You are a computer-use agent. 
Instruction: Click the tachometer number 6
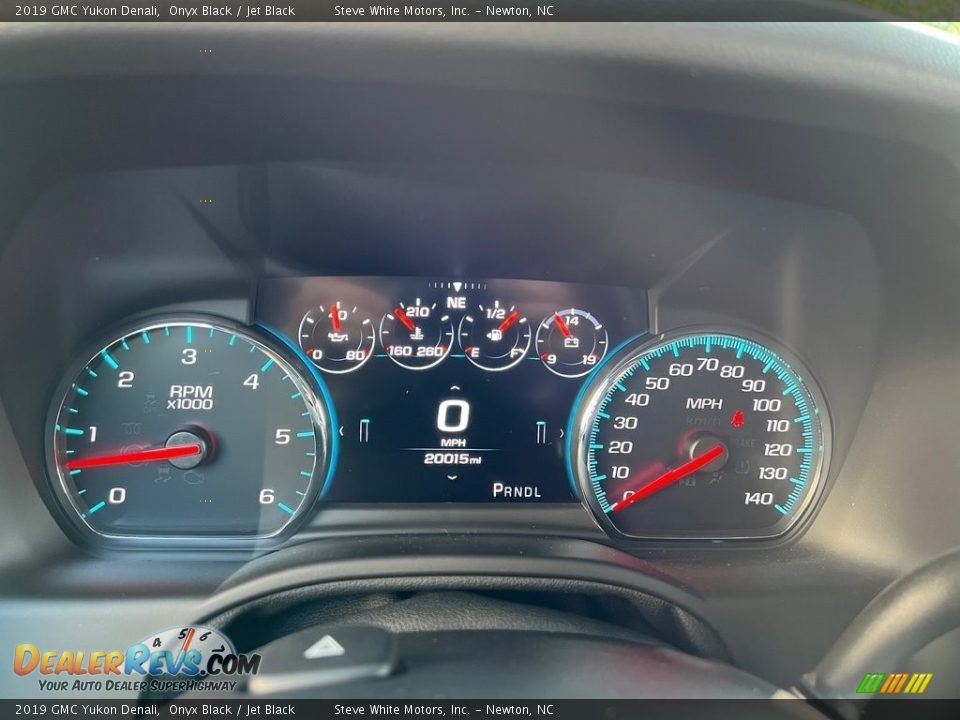point(266,496)
